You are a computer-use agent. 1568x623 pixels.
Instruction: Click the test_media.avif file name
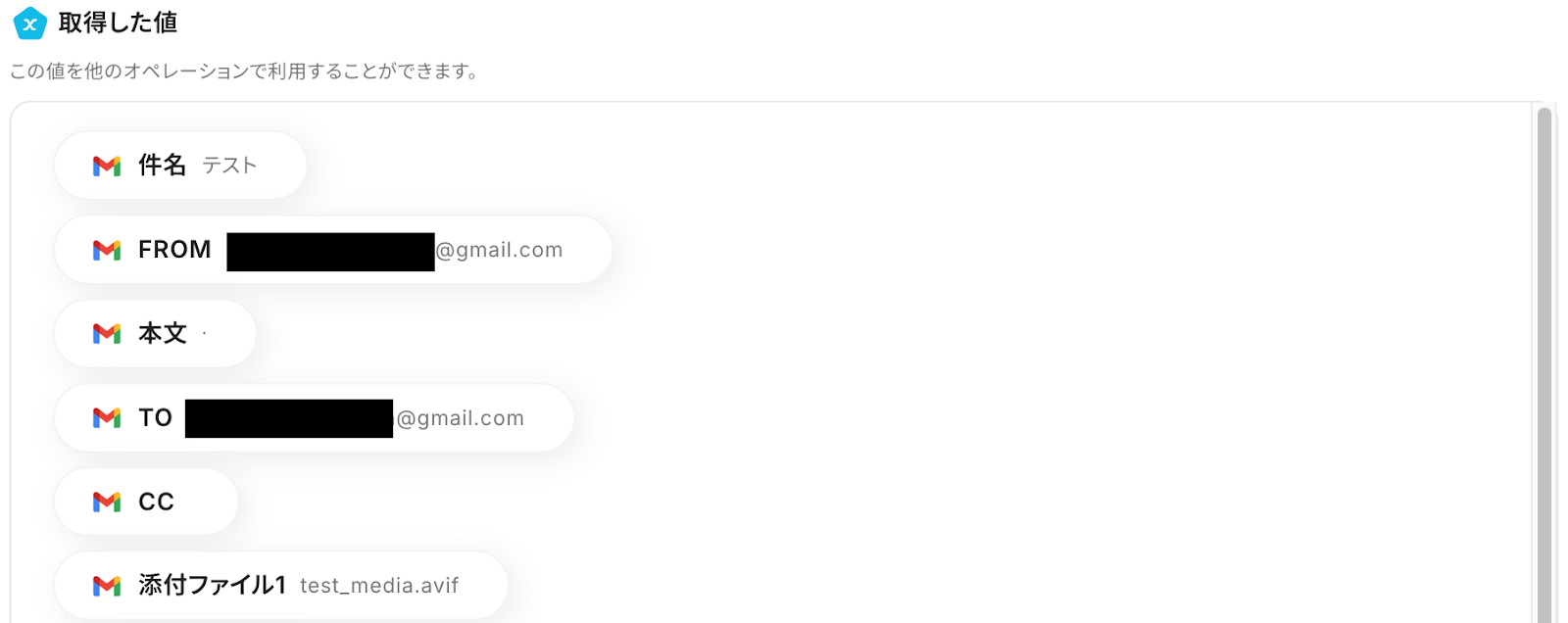pos(379,586)
